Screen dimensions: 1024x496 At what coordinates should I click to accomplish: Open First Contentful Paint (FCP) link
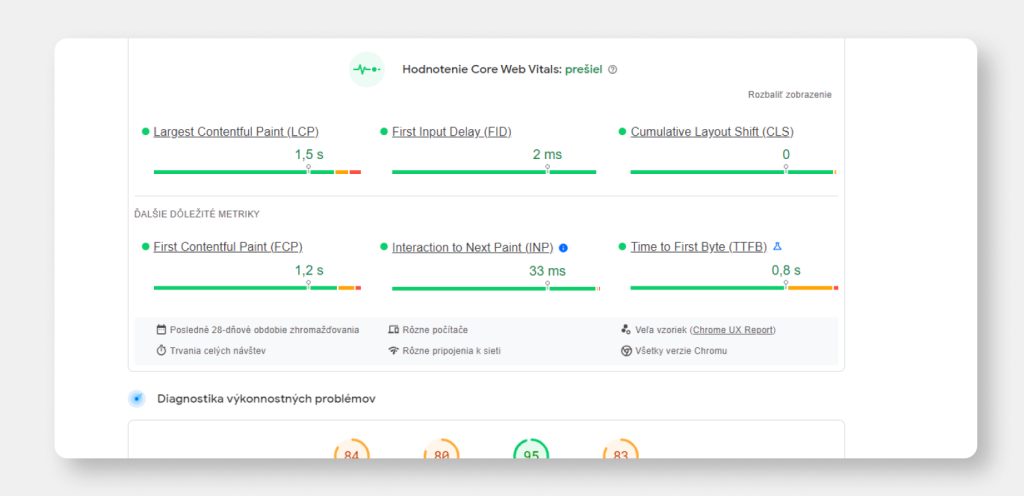tap(228, 247)
